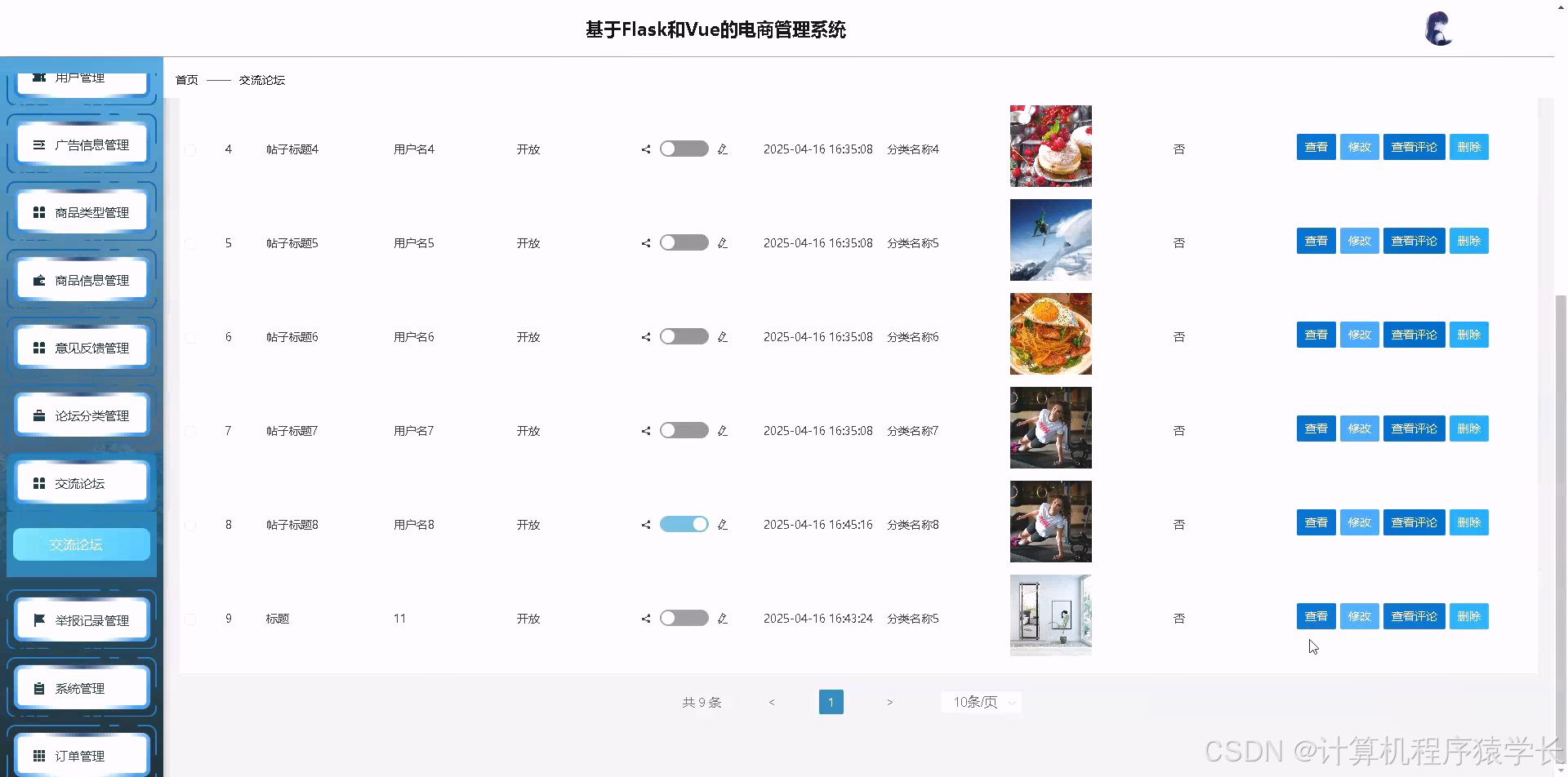Click the edit pencil icon in row 6
This screenshot has height=777, width=1568.
pos(723,337)
